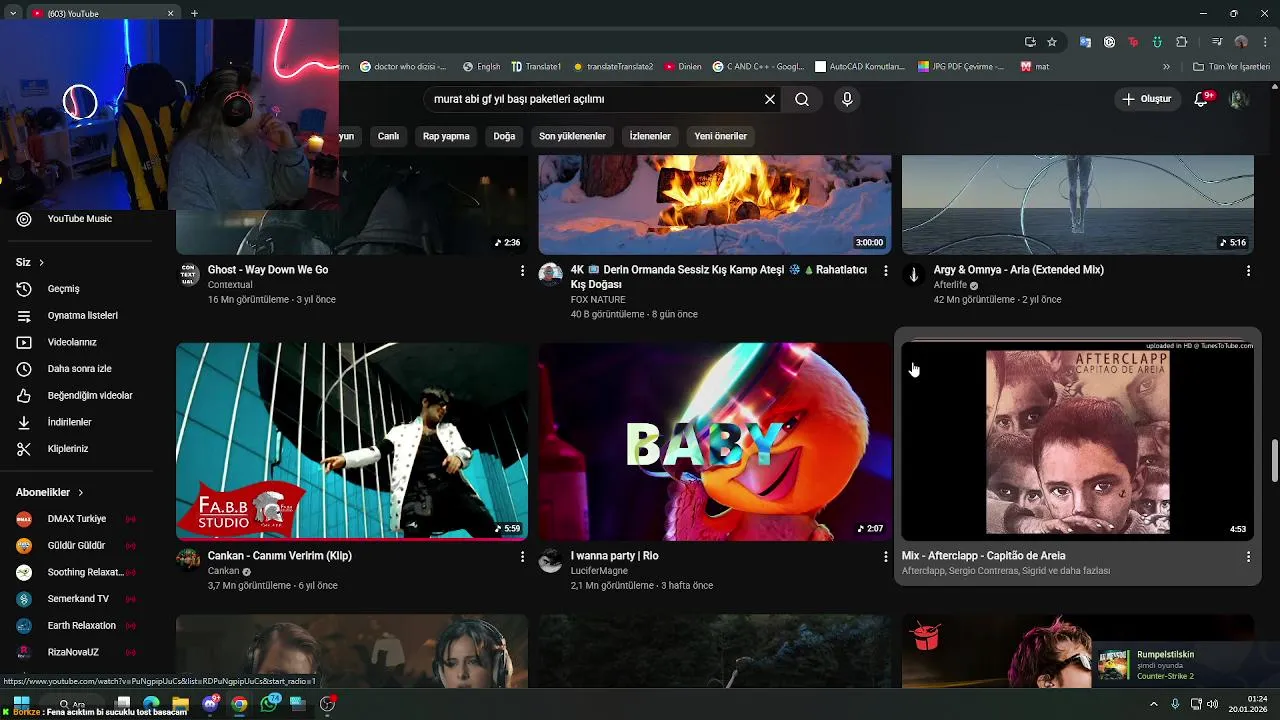The image size is (1280, 720).
Task: Open İndirilenler in sidebar
Action: tap(80, 422)
